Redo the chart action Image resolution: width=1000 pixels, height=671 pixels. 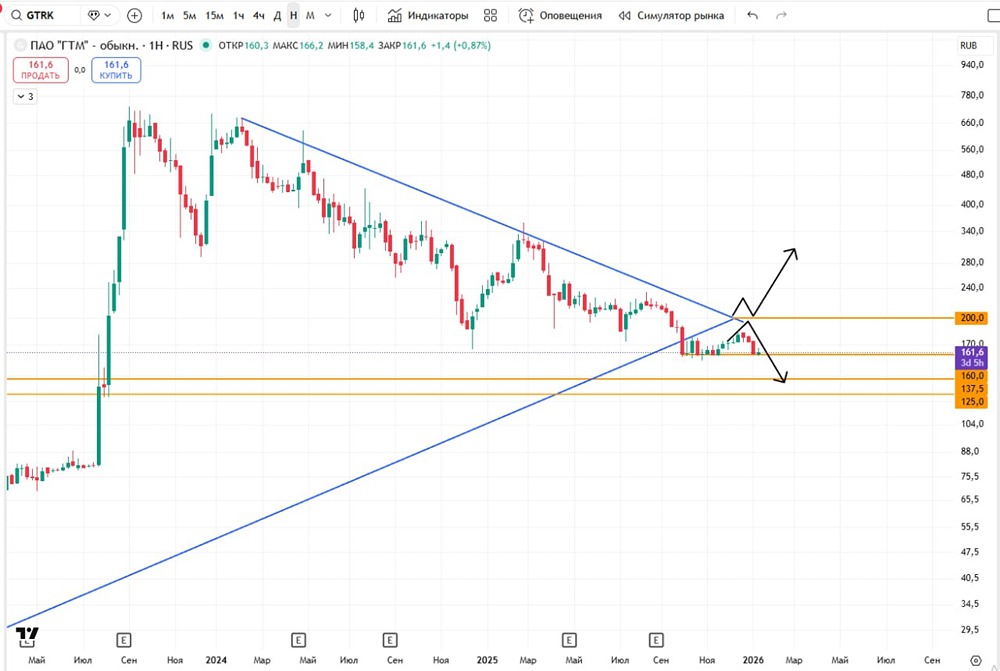[x=781, y=15]
